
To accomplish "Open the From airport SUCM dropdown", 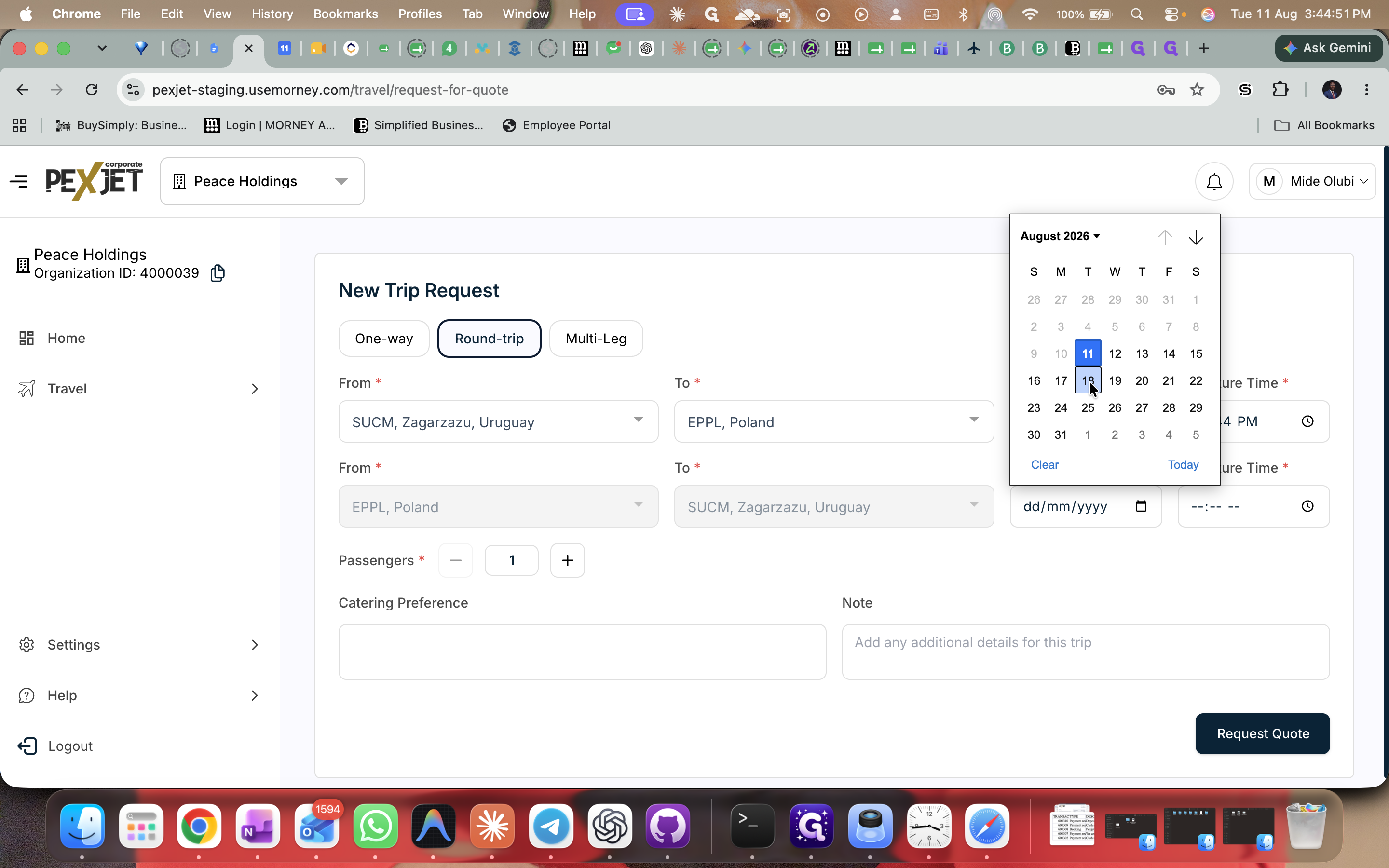I will 498,421.
